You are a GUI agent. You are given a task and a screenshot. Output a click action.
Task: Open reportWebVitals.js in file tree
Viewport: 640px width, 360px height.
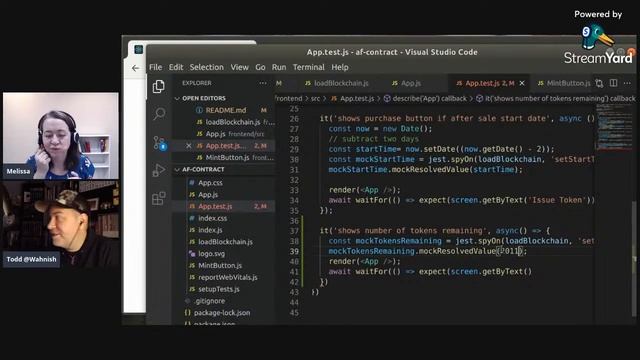click(227, 278)
